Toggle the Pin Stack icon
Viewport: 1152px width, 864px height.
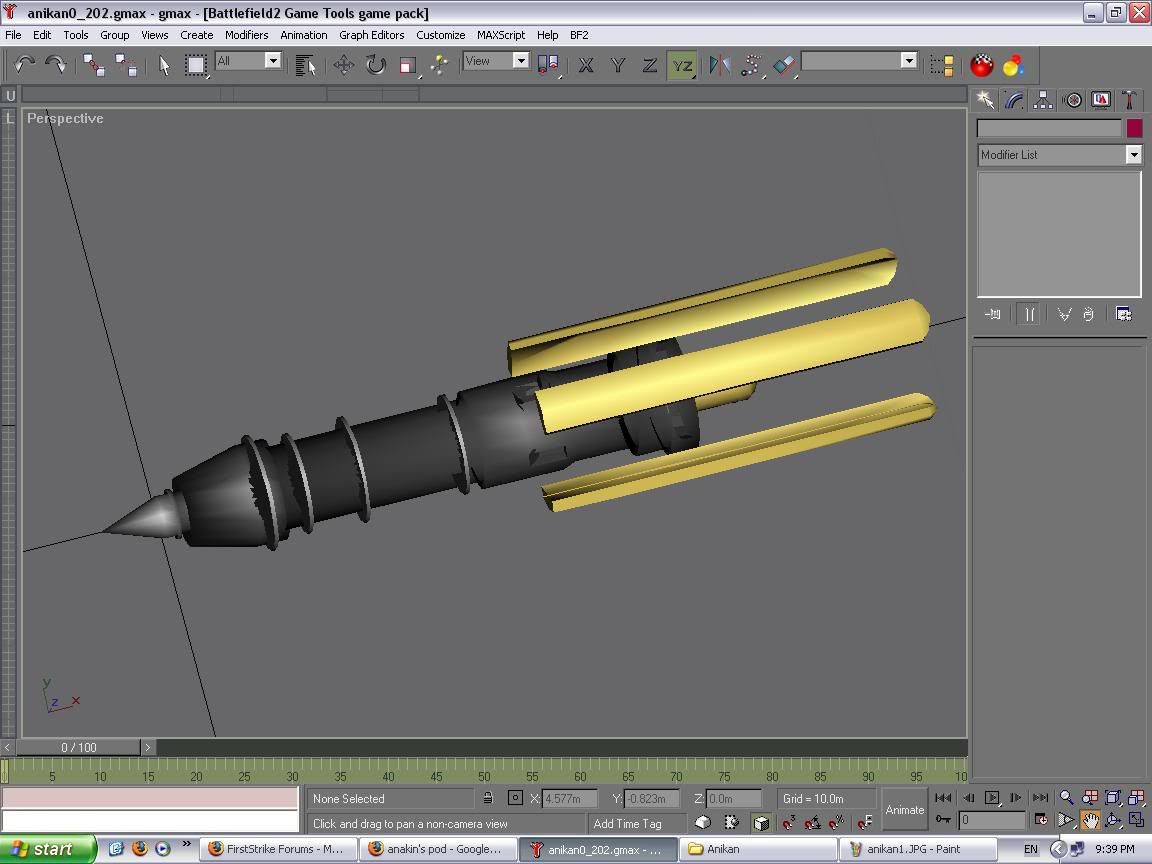pos(993,314)
